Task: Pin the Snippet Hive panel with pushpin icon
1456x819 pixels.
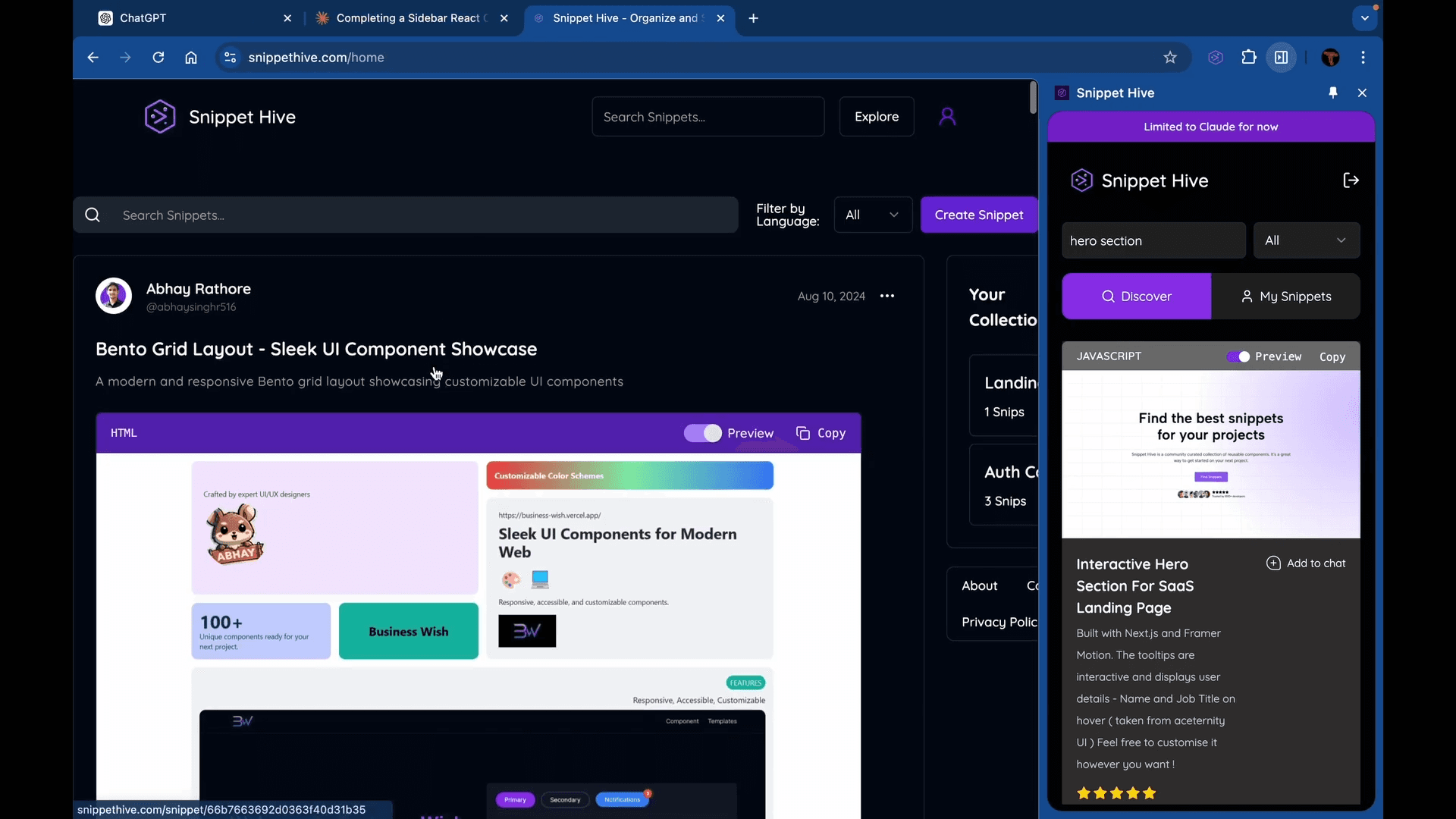Action: tap(1332, 93)
